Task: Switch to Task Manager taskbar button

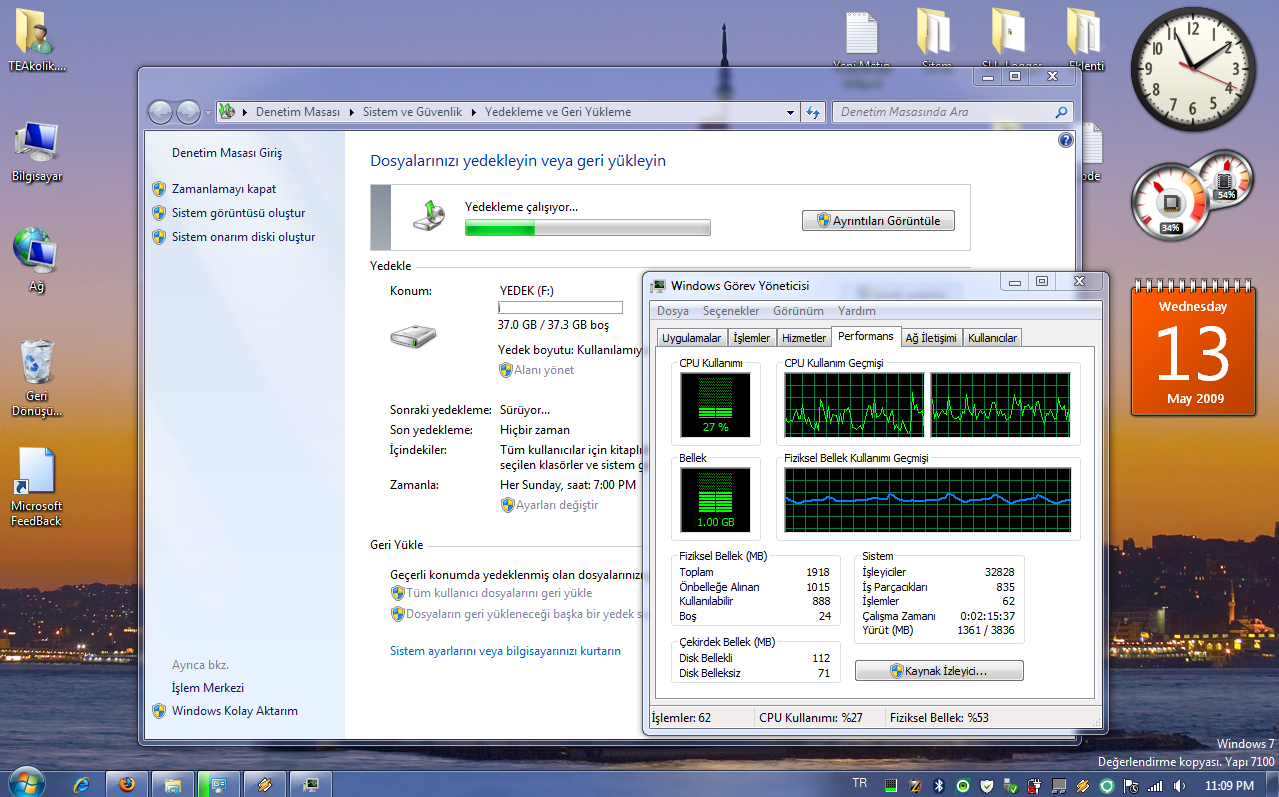Action: tap(311, 784)
